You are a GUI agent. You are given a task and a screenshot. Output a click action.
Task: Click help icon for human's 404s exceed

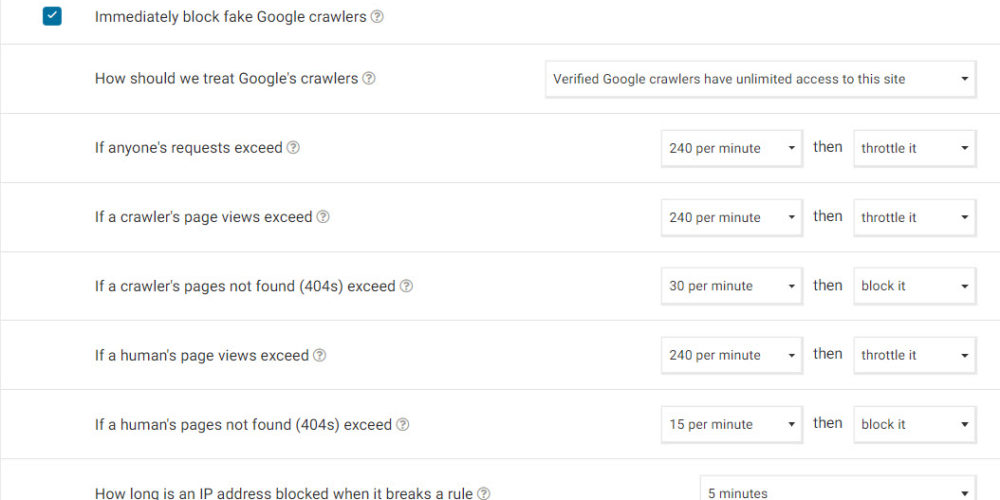click(x=402, y=425)
